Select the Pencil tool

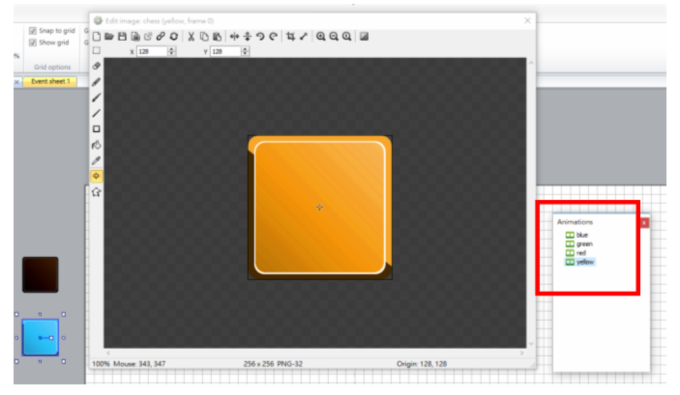pos(96,82)
